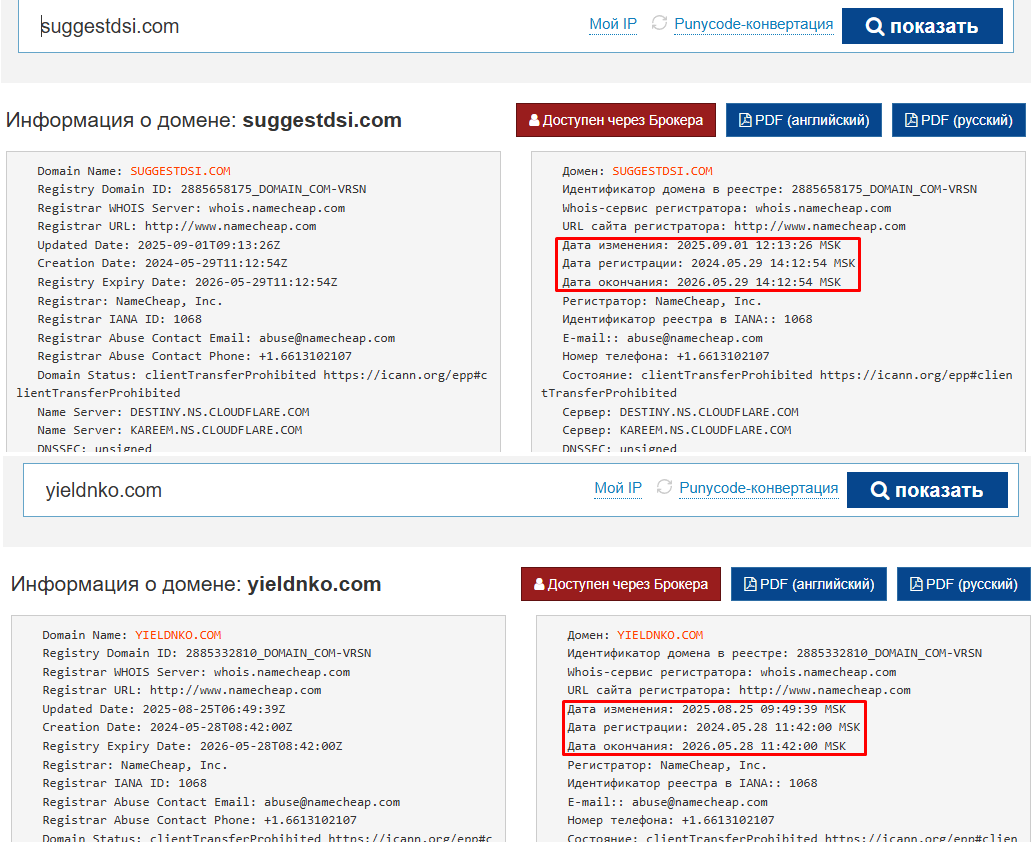Download PDF (русский) for yieldnko.com
The width and height of the screenshot is (1031, 842).
click(x=963, y=584)
